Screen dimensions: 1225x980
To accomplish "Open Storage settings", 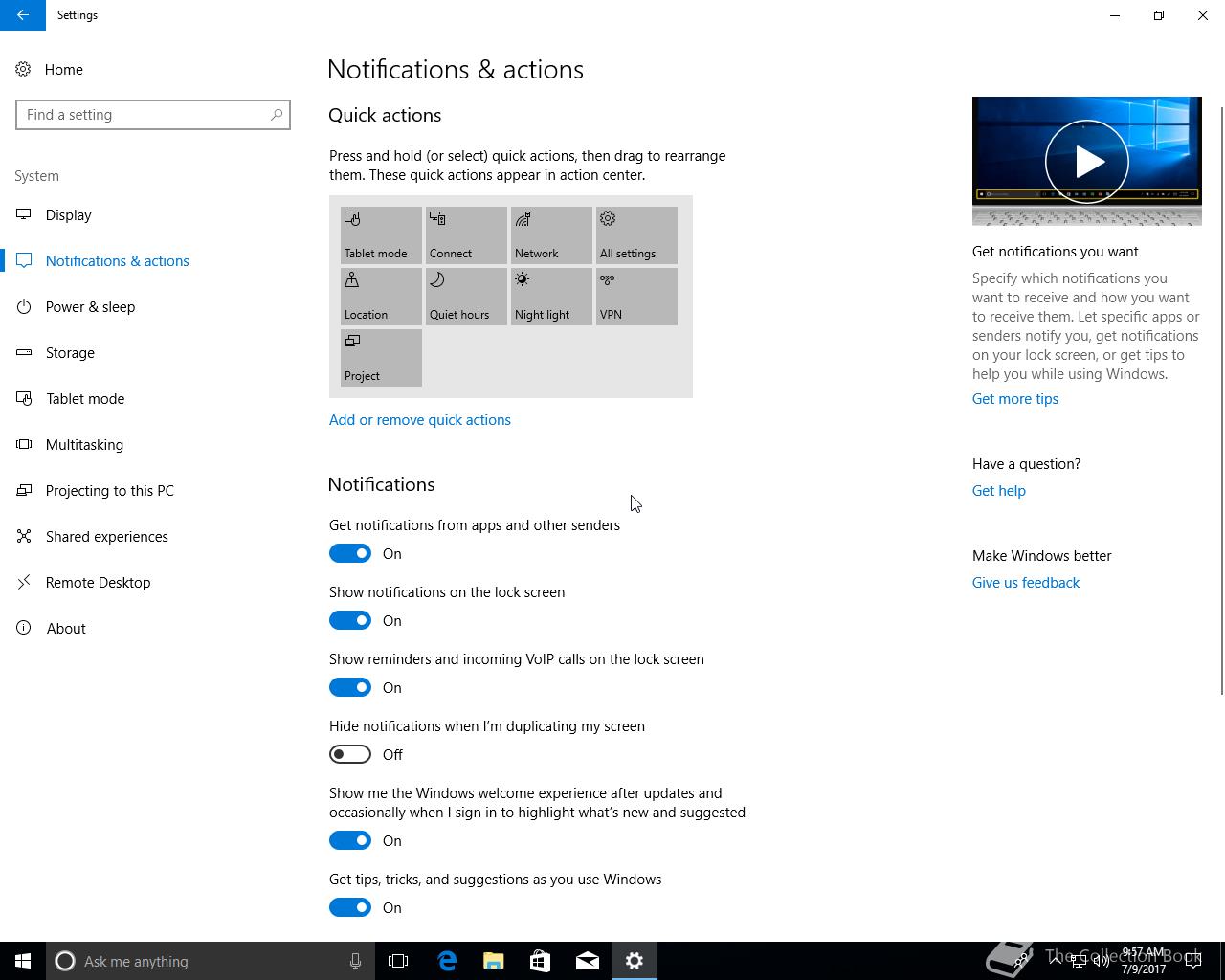I will [153, 352].
